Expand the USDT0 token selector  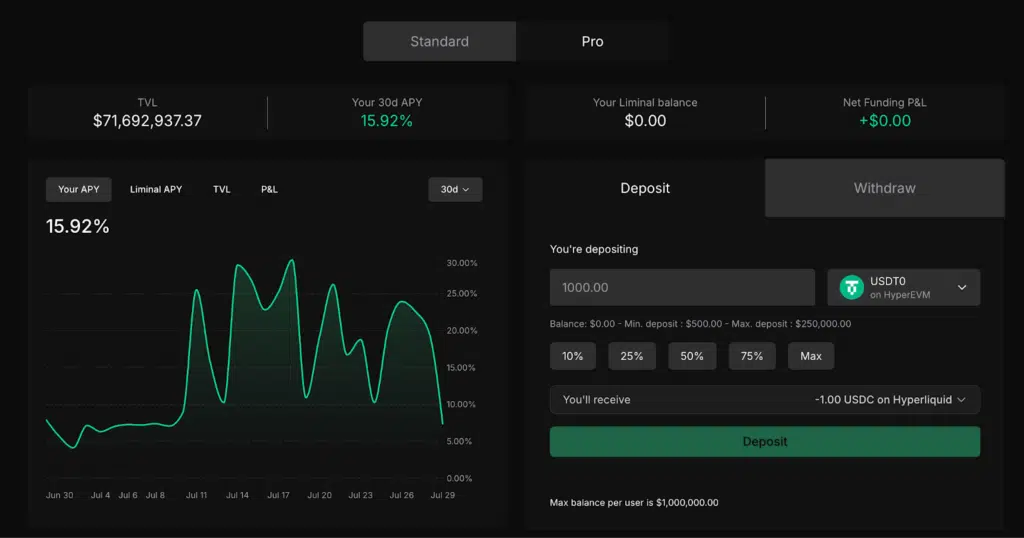(961, 288)
